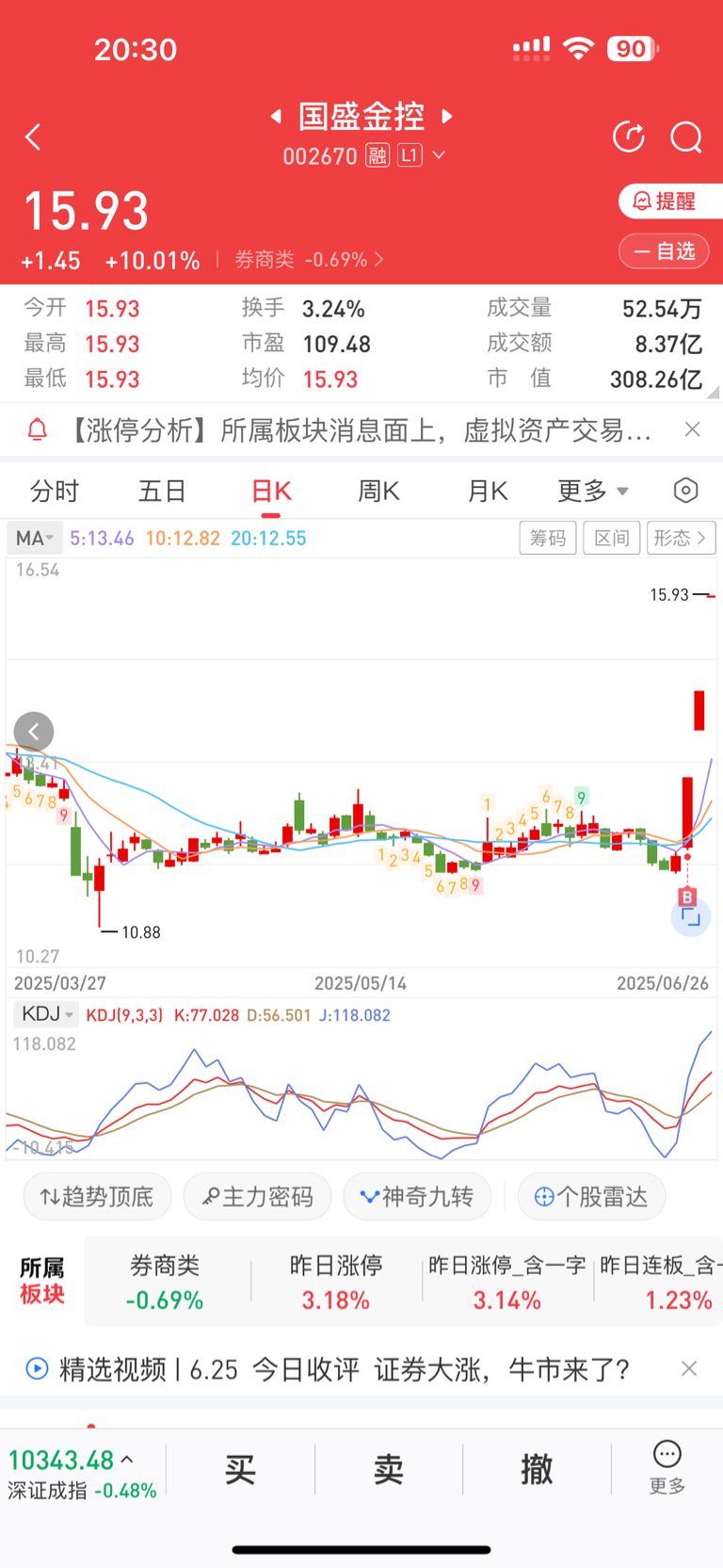Viewport: 723px width, 1568px height.
Task: Tap the 提醒 alert button
Action: coord(669,201)
